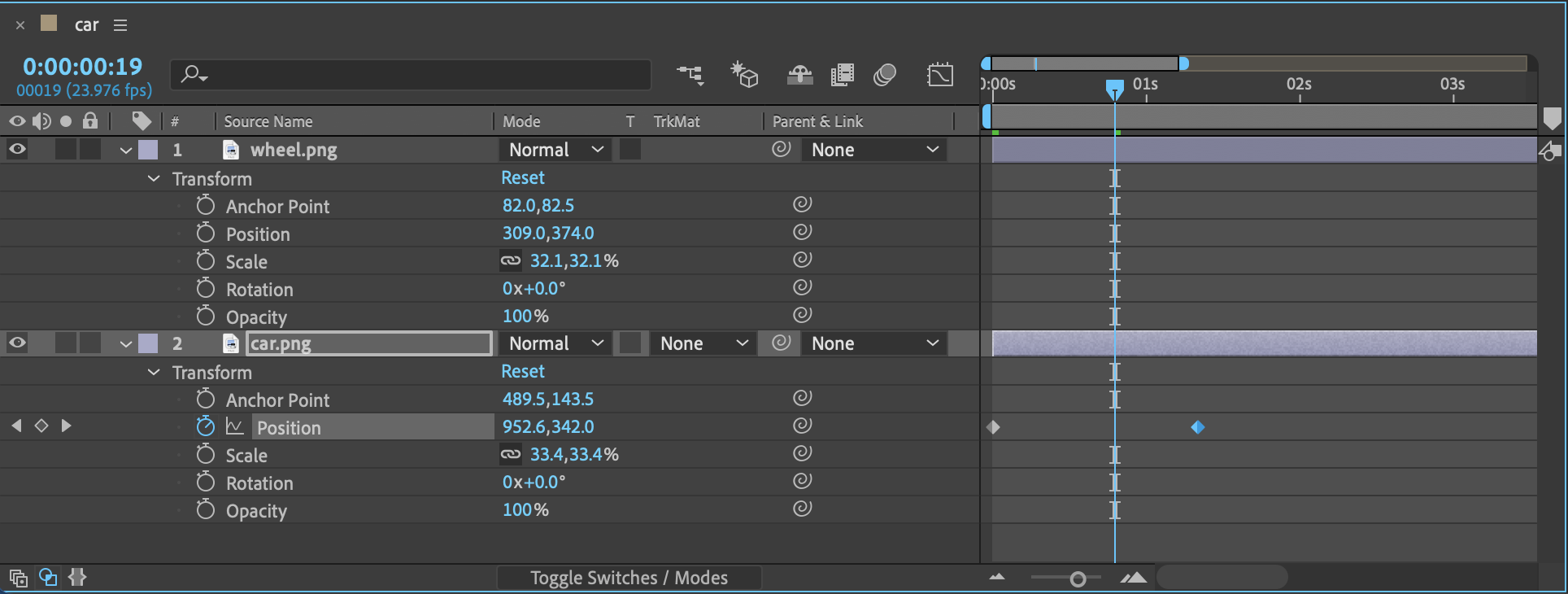
Task: Hide the wheel.png layer with eye icon
Action: click(x=17, y=149)
